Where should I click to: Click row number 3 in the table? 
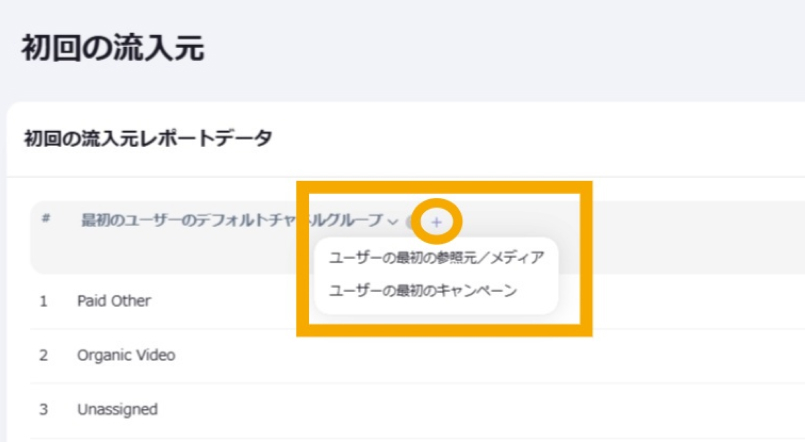44,409
